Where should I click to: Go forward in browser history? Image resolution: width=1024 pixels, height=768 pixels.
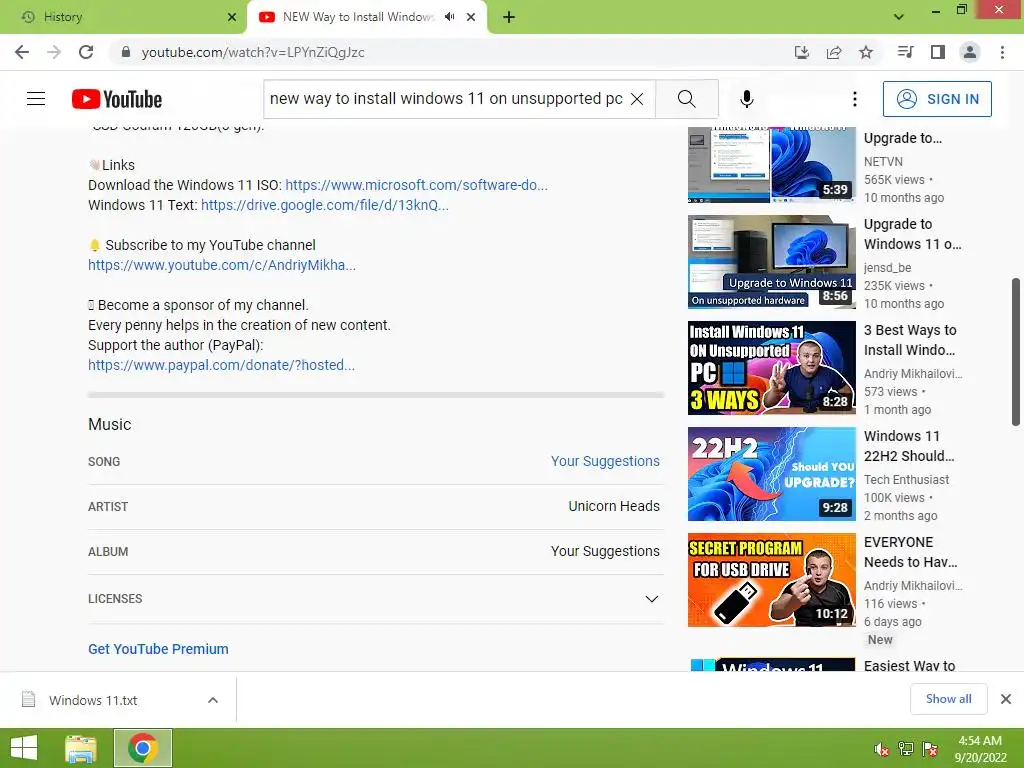[54, 52]
